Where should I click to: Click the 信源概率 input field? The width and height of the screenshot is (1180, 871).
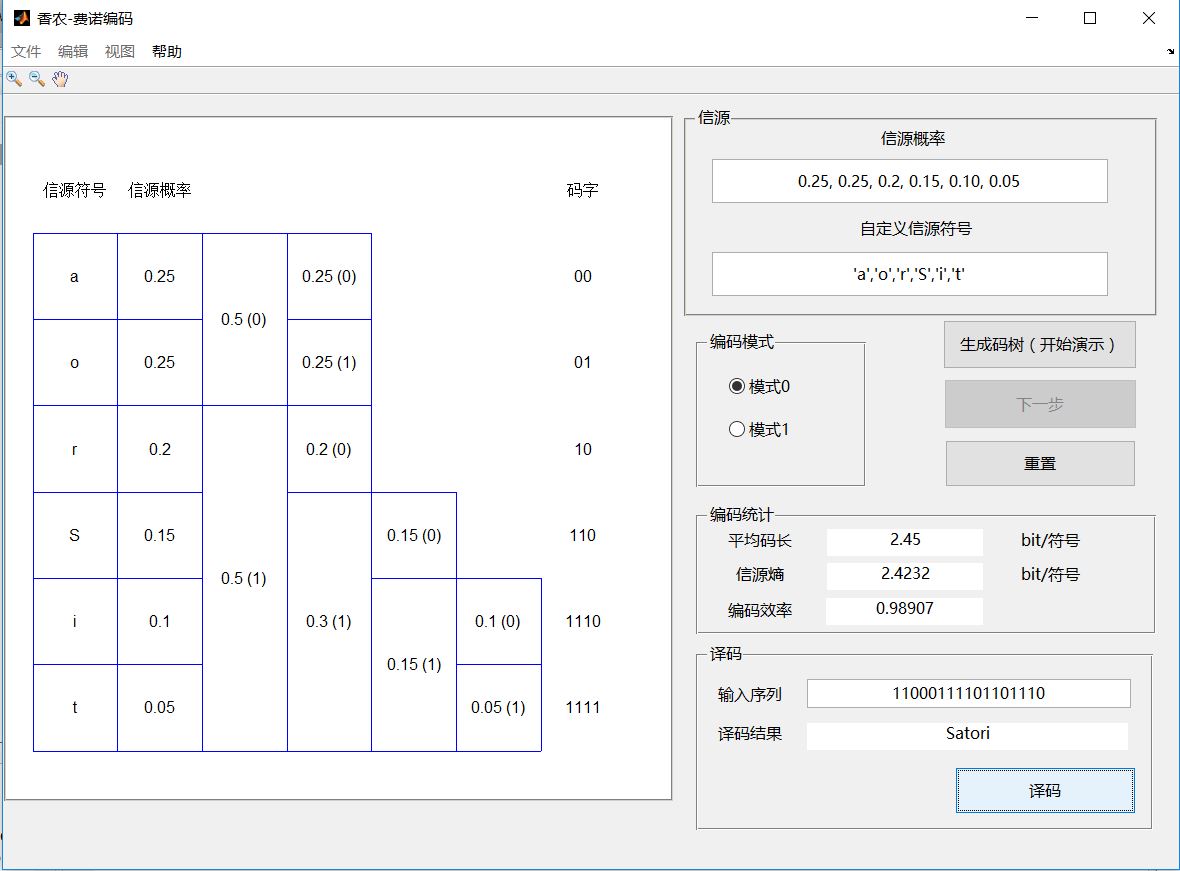click(x=909, y=181)
